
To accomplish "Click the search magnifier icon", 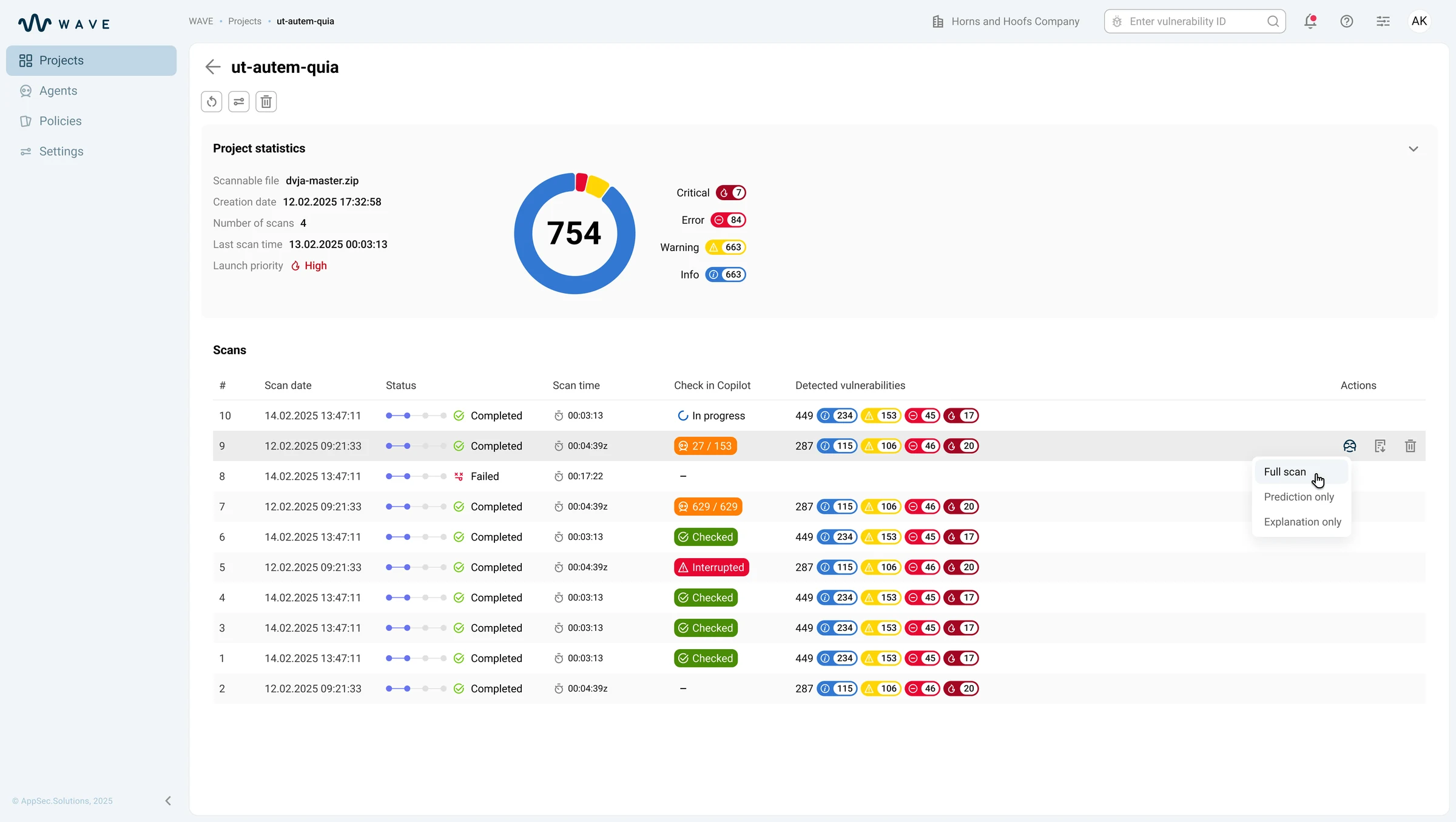I will [x=1273, y=21].
